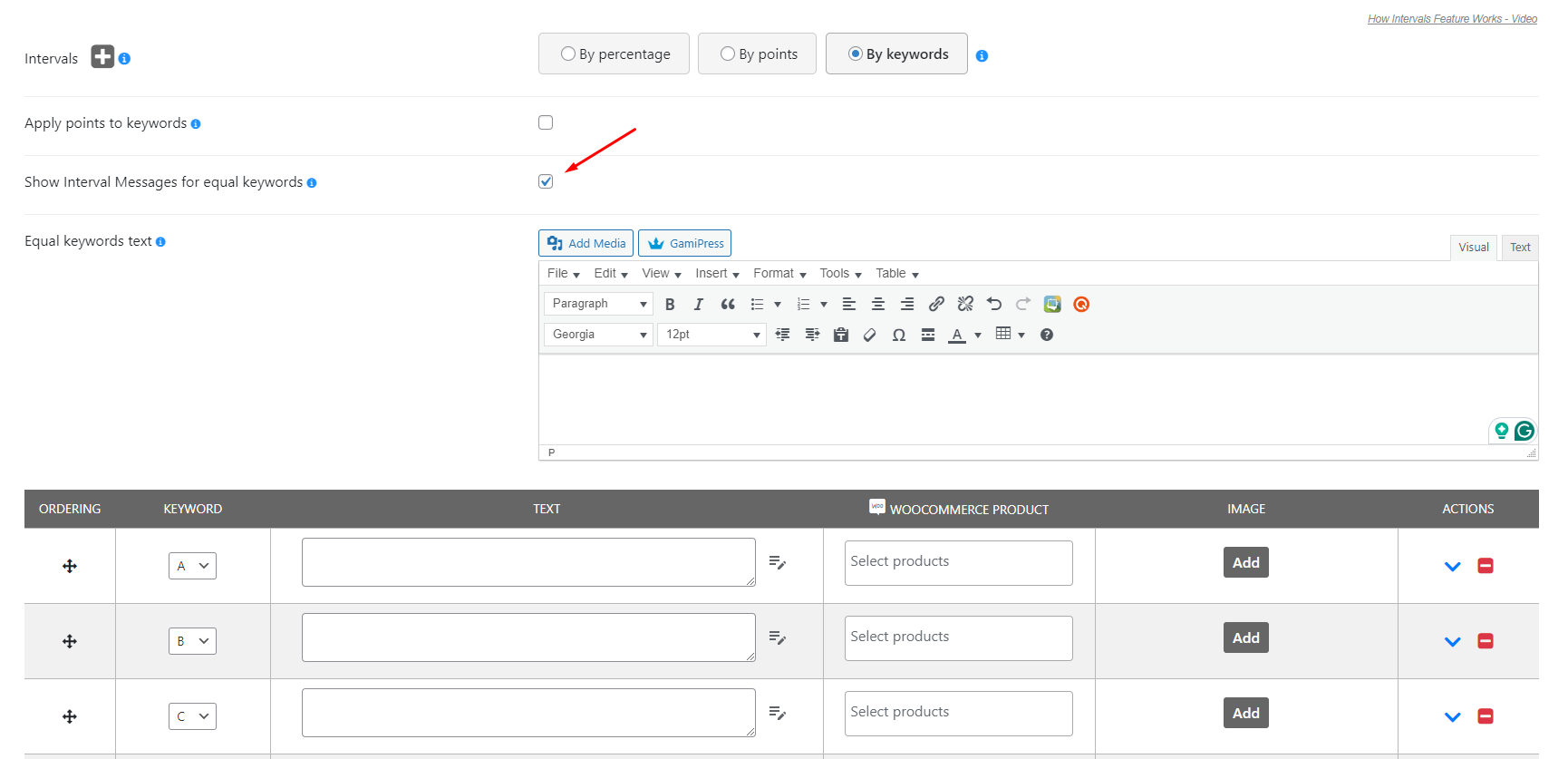Screen dimensions: 1568x759
Task: Insert horizontal line
Action: coord(928,335)
